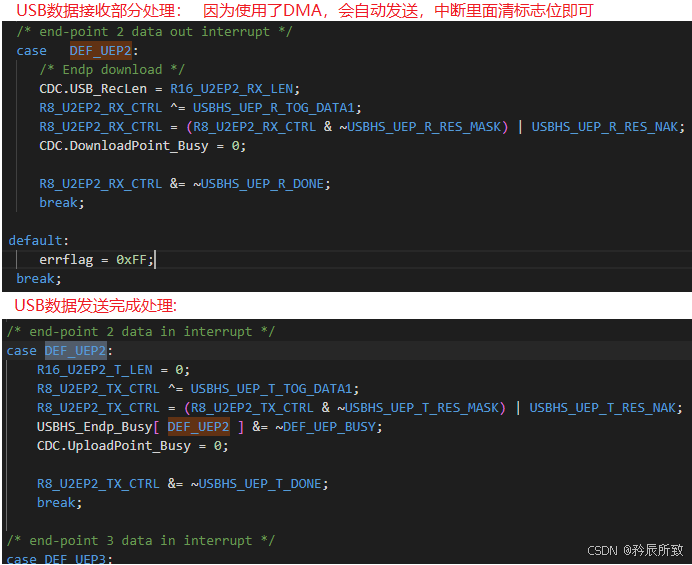Click the comment '/* Endp download */'

[112, 70]
